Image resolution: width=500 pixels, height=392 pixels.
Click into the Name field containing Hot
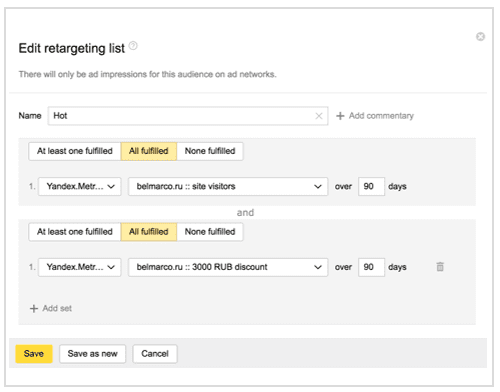(x=188, y=116)
